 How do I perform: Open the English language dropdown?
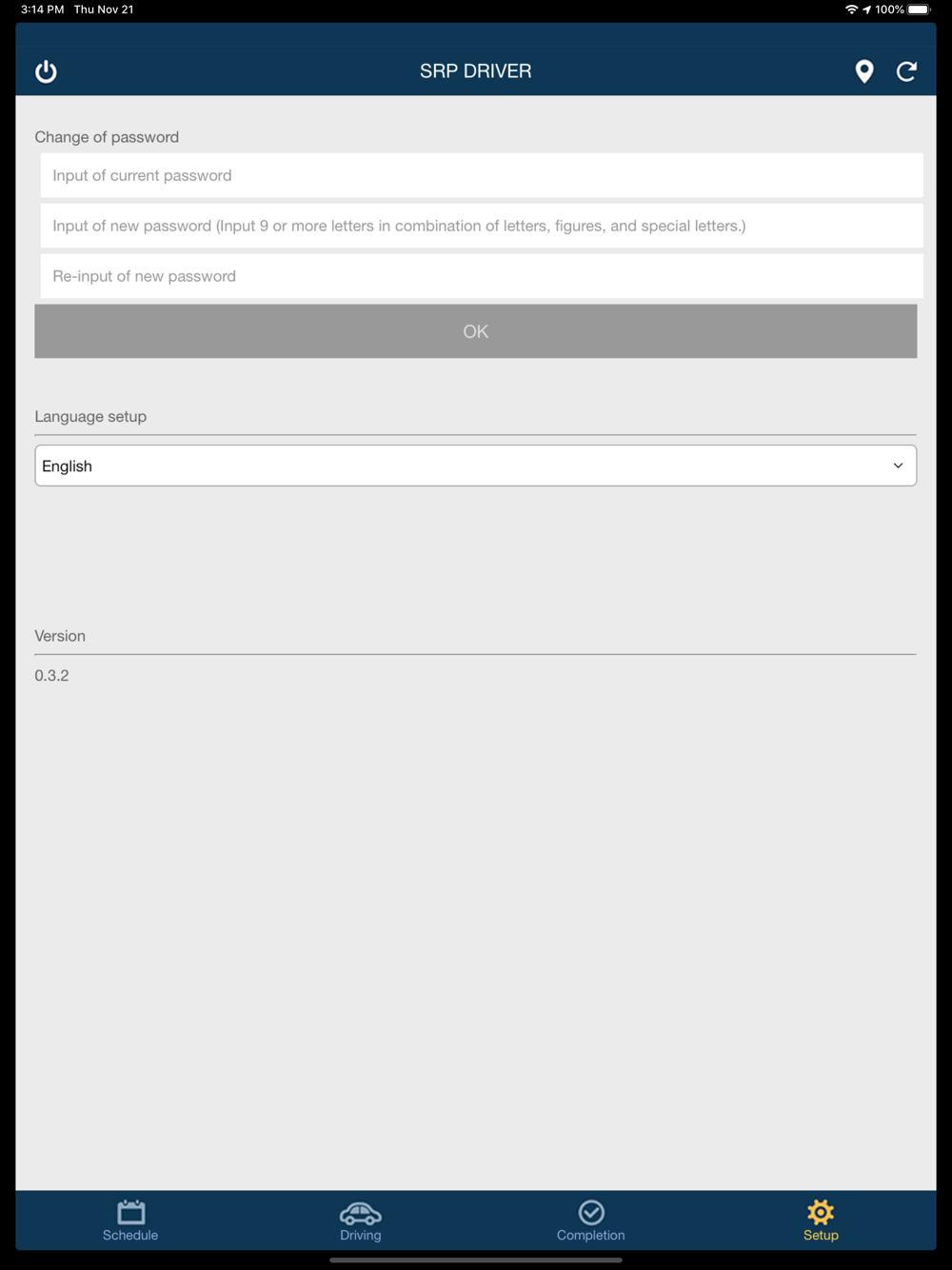coord(476,466)
